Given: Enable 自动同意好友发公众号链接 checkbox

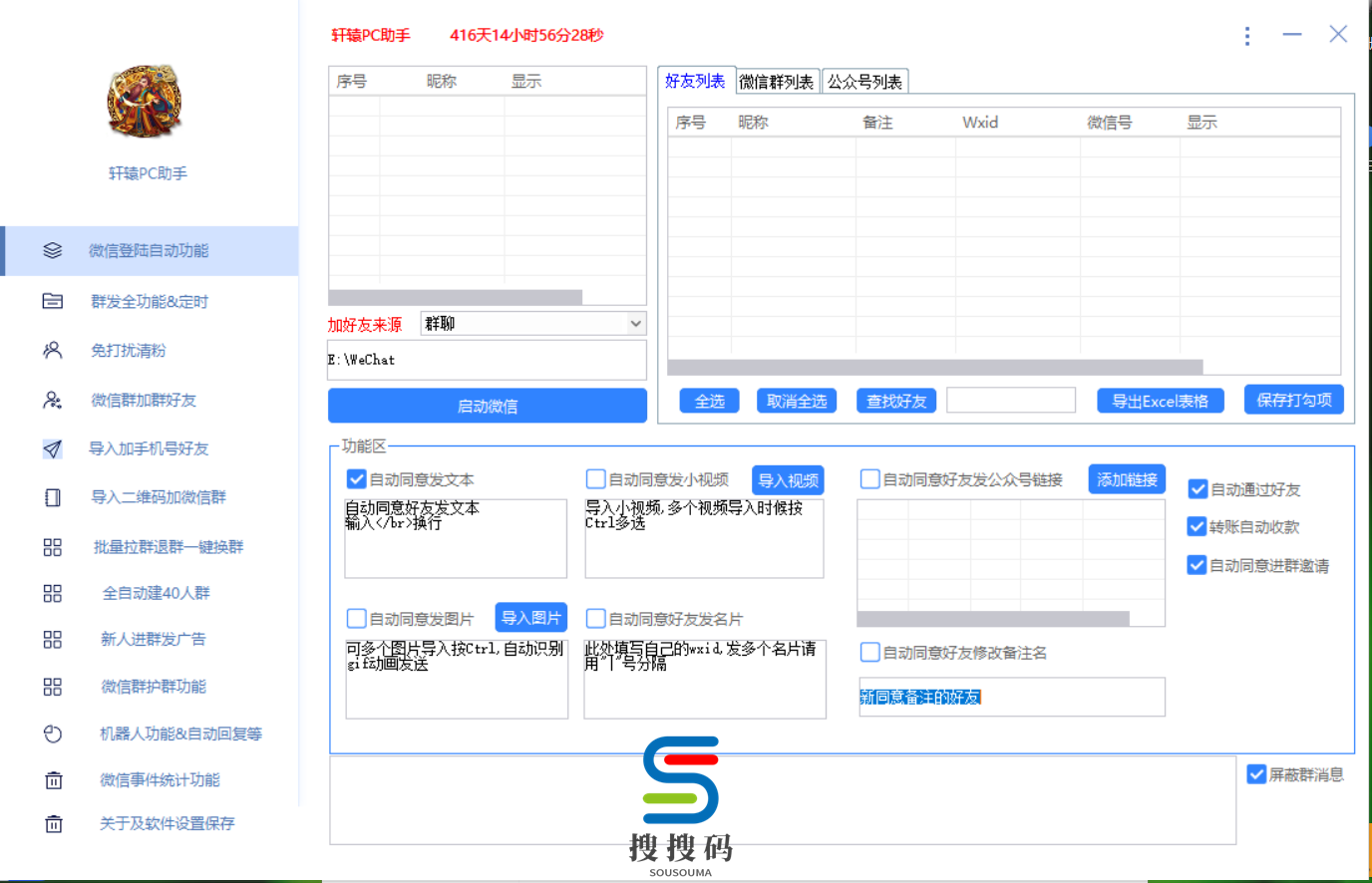Looking at the screenshot, I should [870, 479].
